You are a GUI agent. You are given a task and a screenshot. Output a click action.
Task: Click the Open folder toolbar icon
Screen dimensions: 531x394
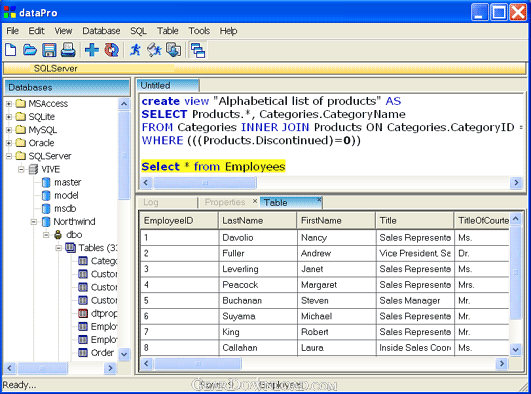tap(30, 50)
